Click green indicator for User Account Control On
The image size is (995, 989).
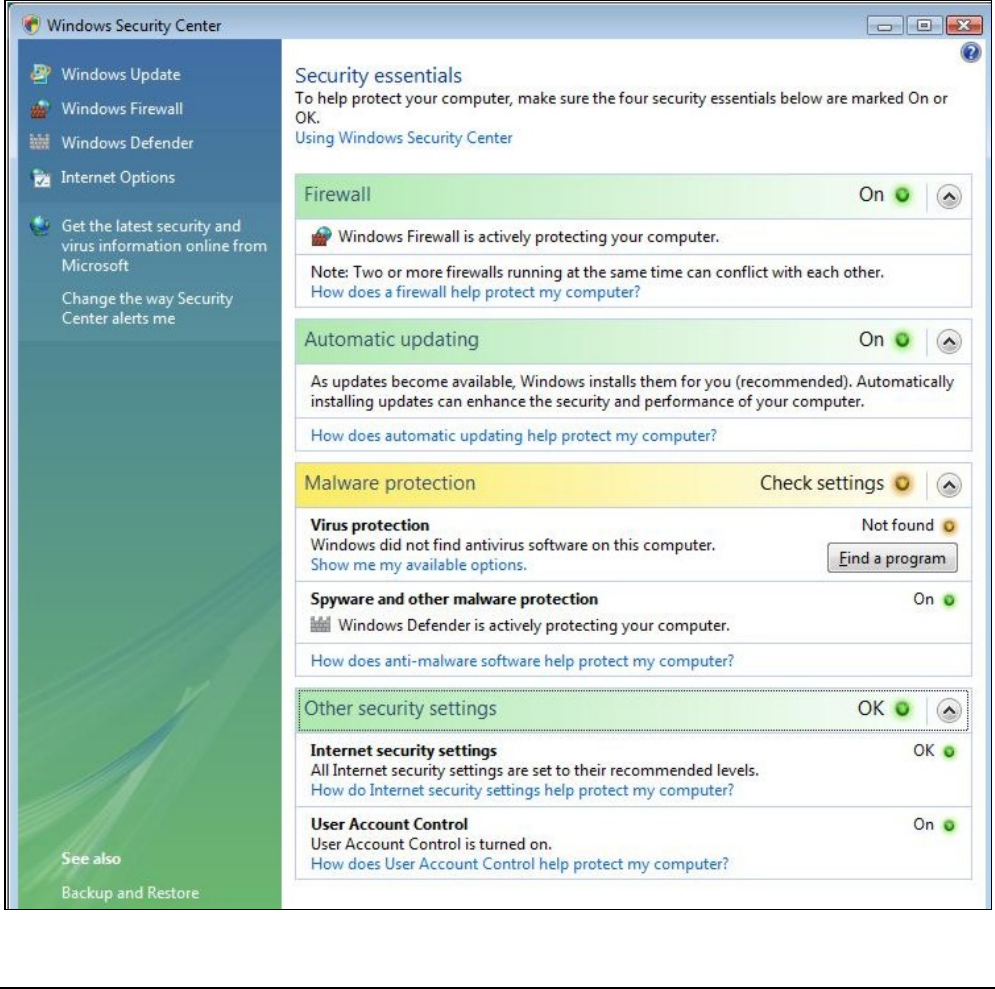coord(949,825)
